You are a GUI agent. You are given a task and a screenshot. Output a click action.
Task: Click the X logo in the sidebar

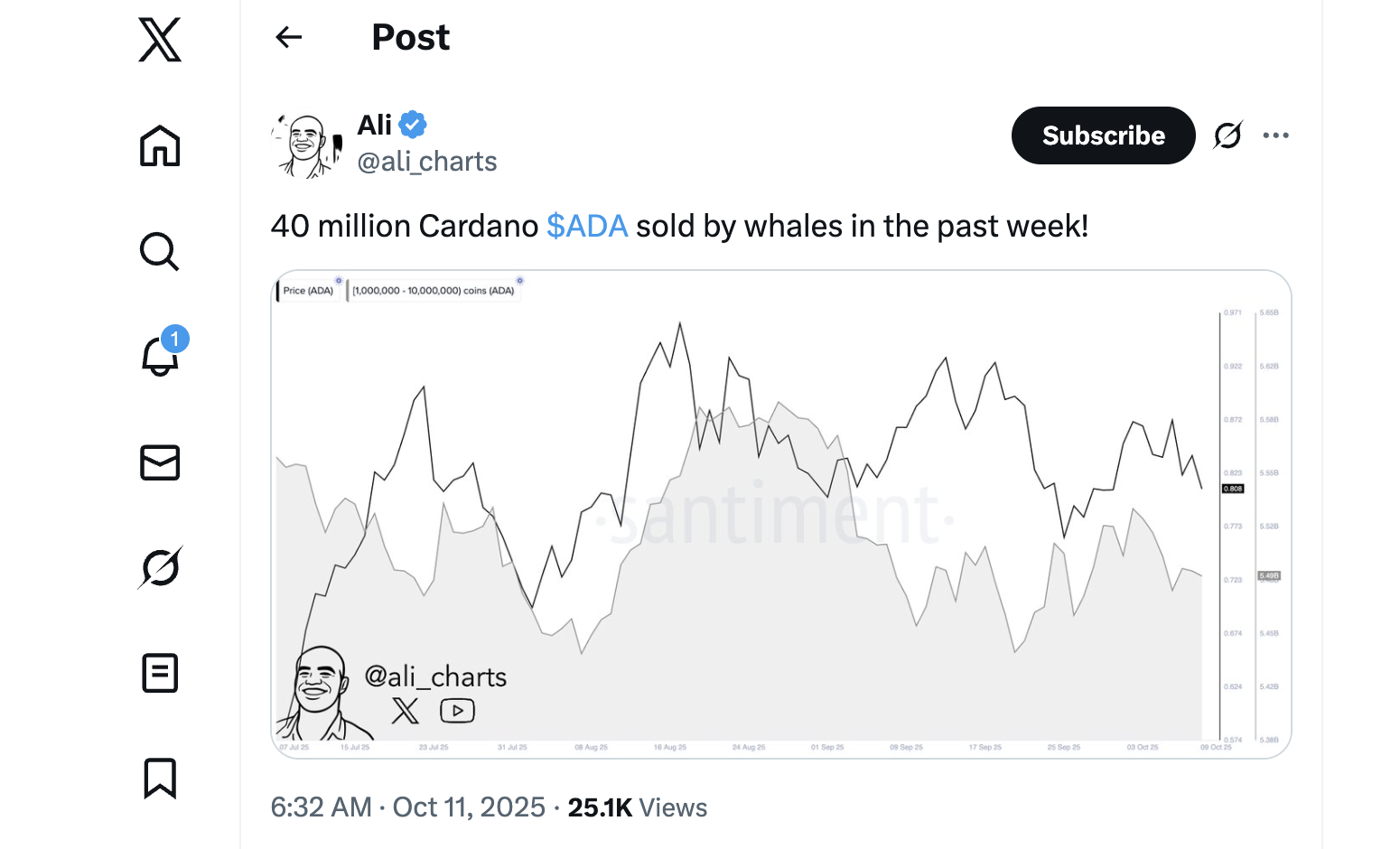pyautogui.click(x=160, y=40)
